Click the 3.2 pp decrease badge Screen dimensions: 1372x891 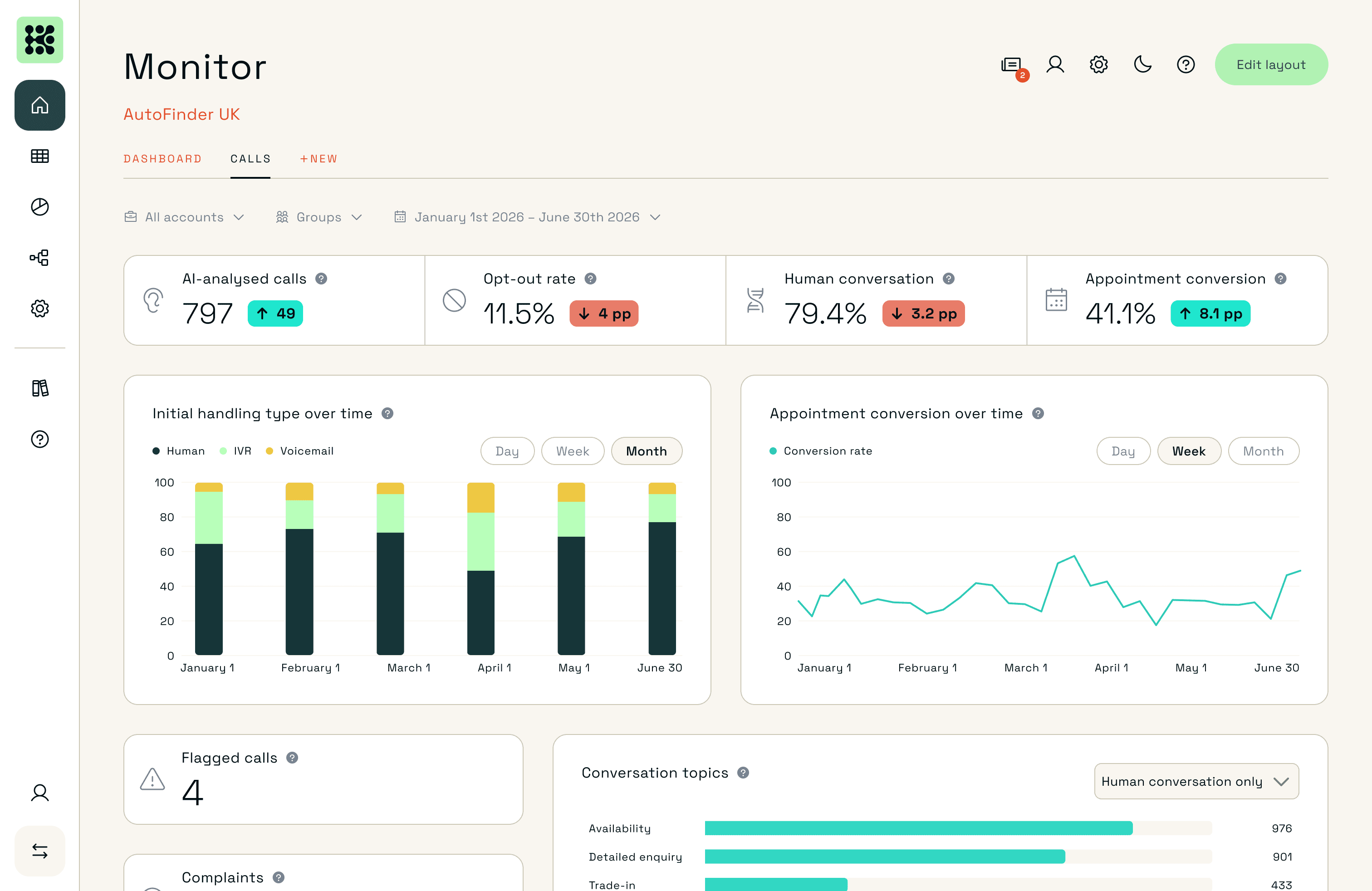pyautogui.click(x=923, y=313)
